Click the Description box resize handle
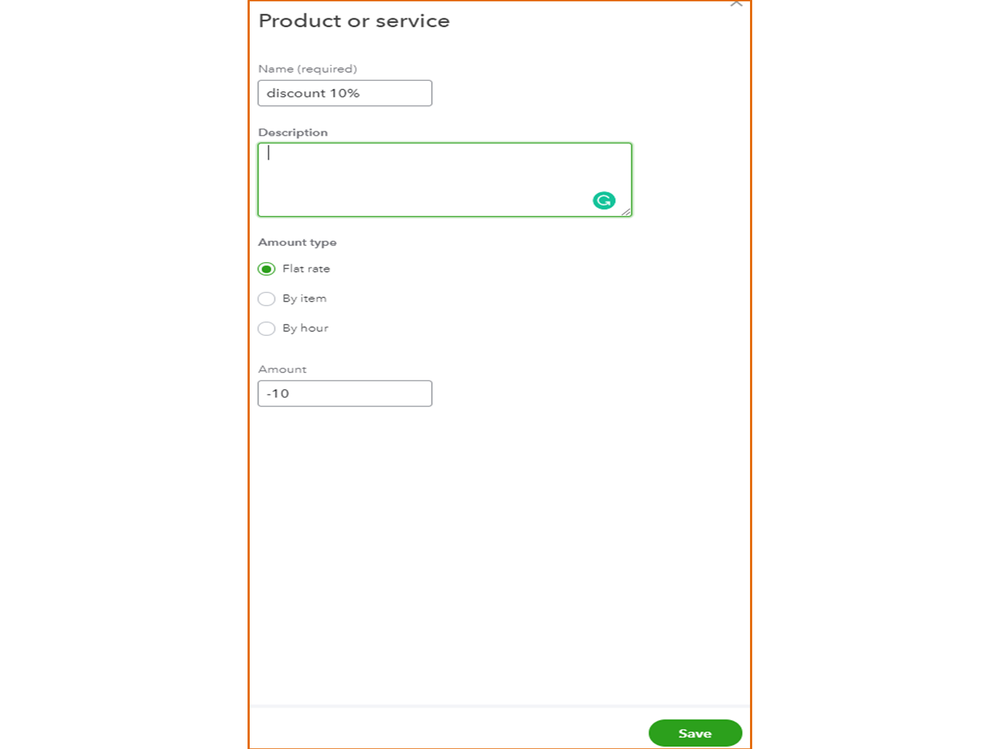Viewport: 999px width, 749px height. point(626,211)
